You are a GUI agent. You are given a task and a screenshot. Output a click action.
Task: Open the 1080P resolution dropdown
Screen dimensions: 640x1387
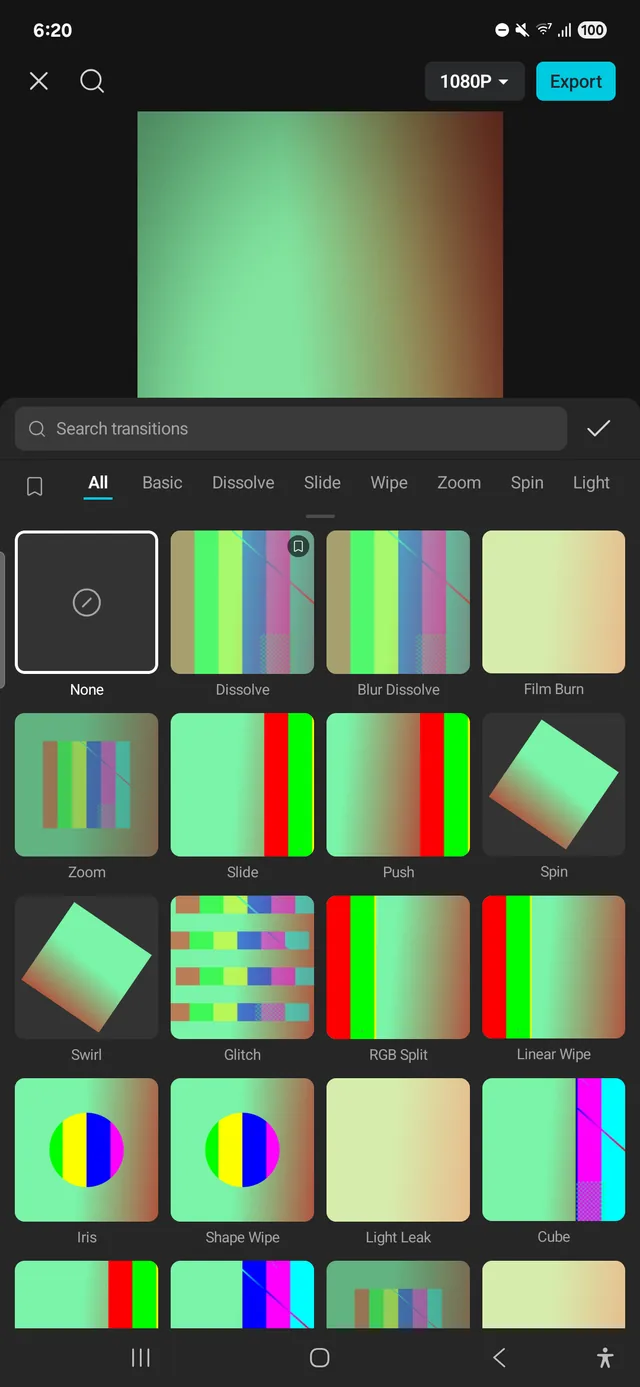click(x=475, y=82)
